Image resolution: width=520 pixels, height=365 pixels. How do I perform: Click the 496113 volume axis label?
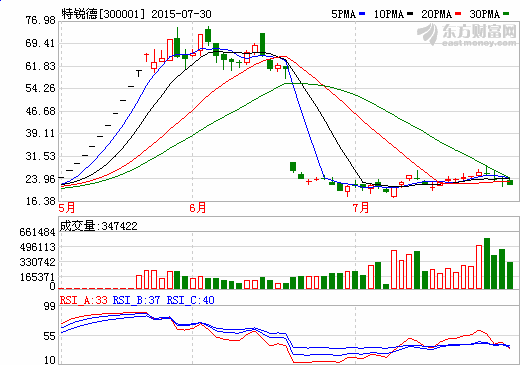pos(37,247)
